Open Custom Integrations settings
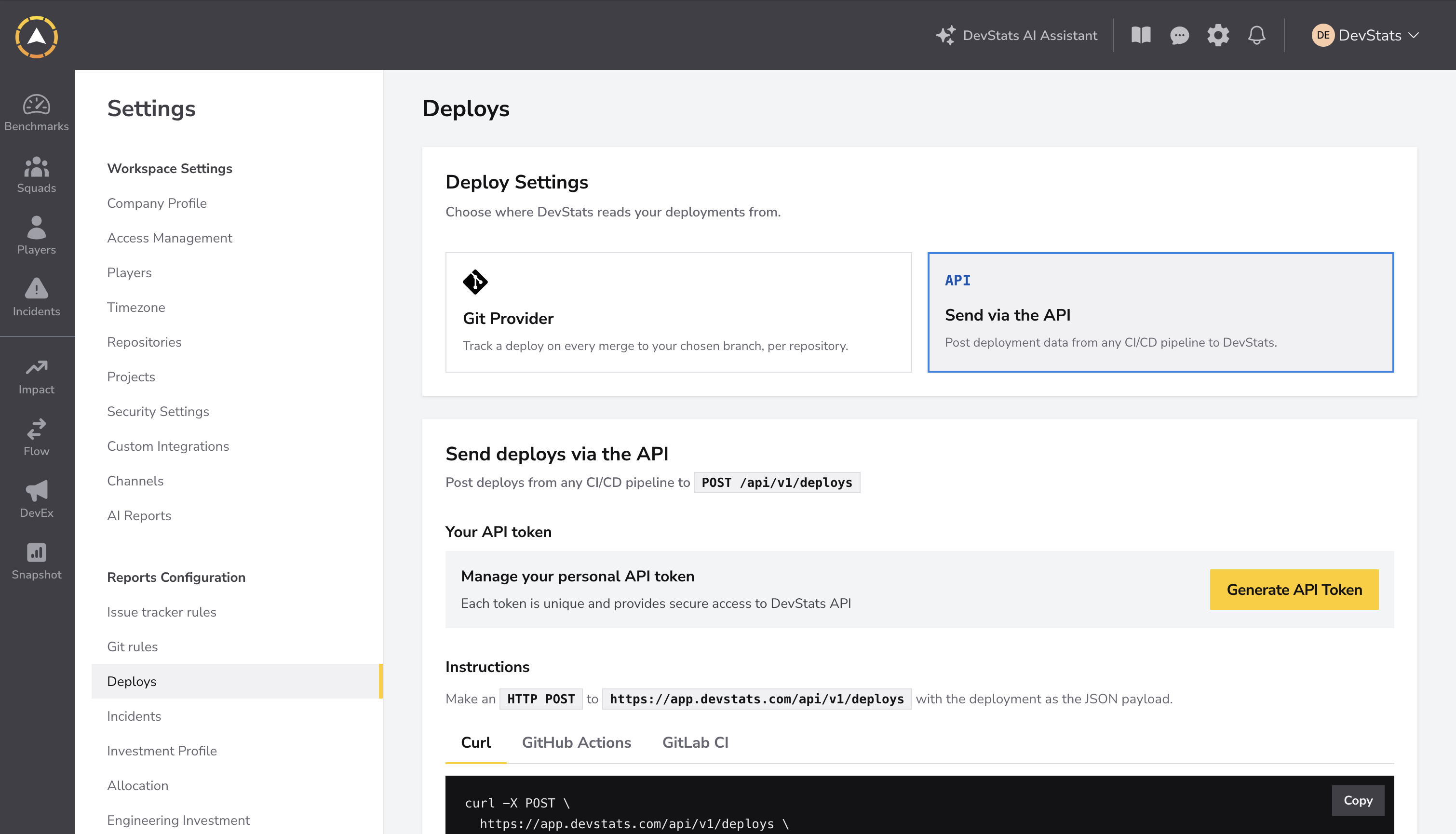This screenshot has height=834, width=1456. tap(168, 446)
